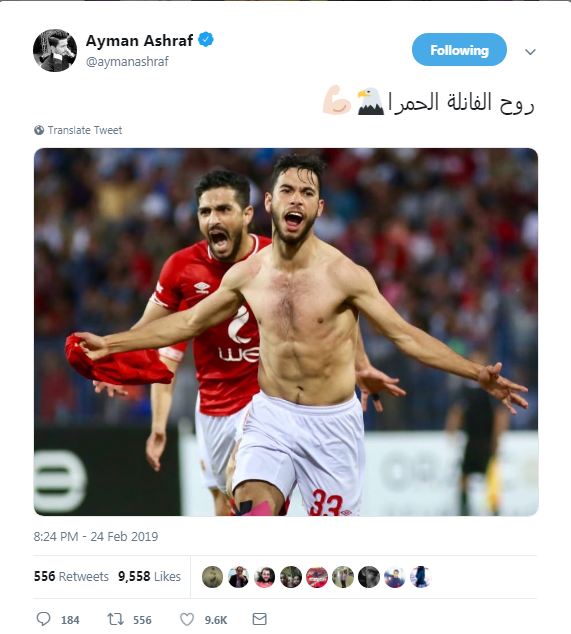The width and height of the screenshot is (571, 634).
Task: Open Ayman Ashraf's profile avatar
Action: (x=55, y=51)
